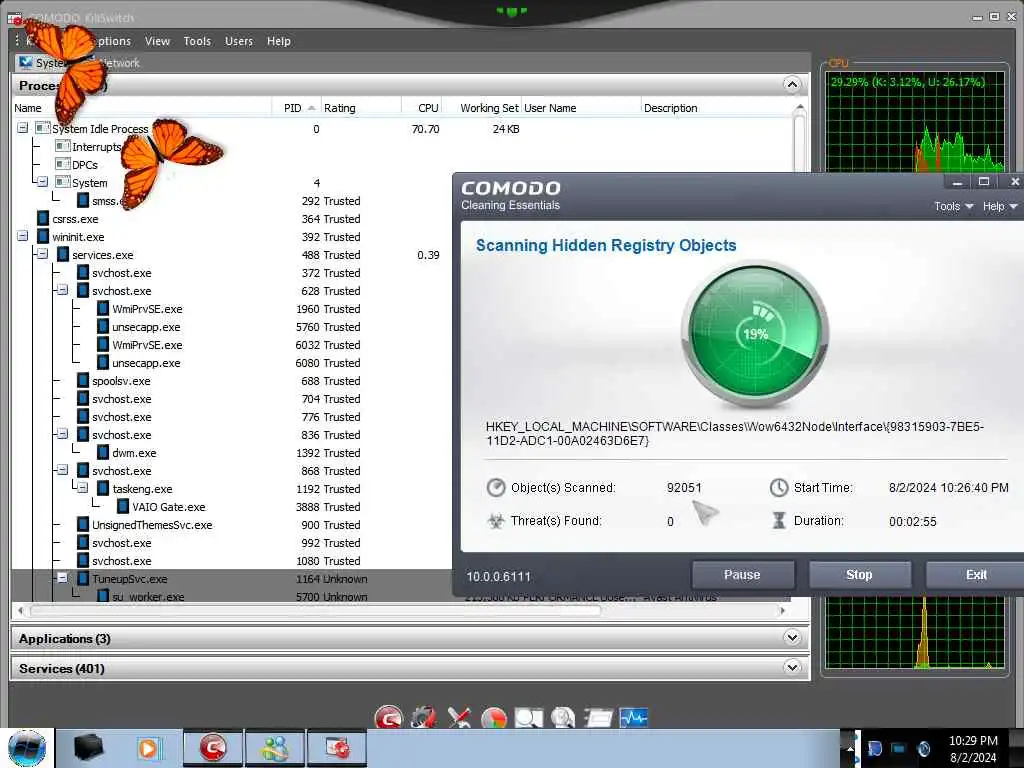Collapse the Processes panel chevron
This screenshot has height=768, width=1024.
(792, 85)
